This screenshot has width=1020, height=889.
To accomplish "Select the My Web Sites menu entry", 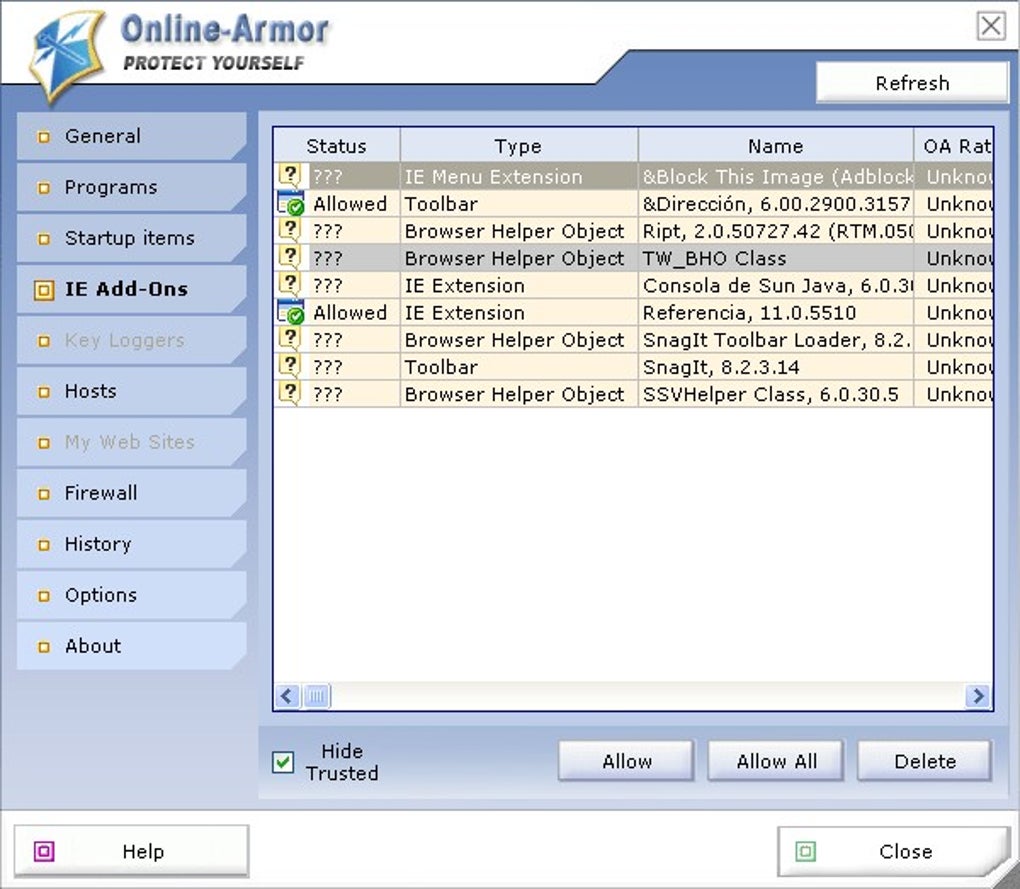I will point(131,442).
